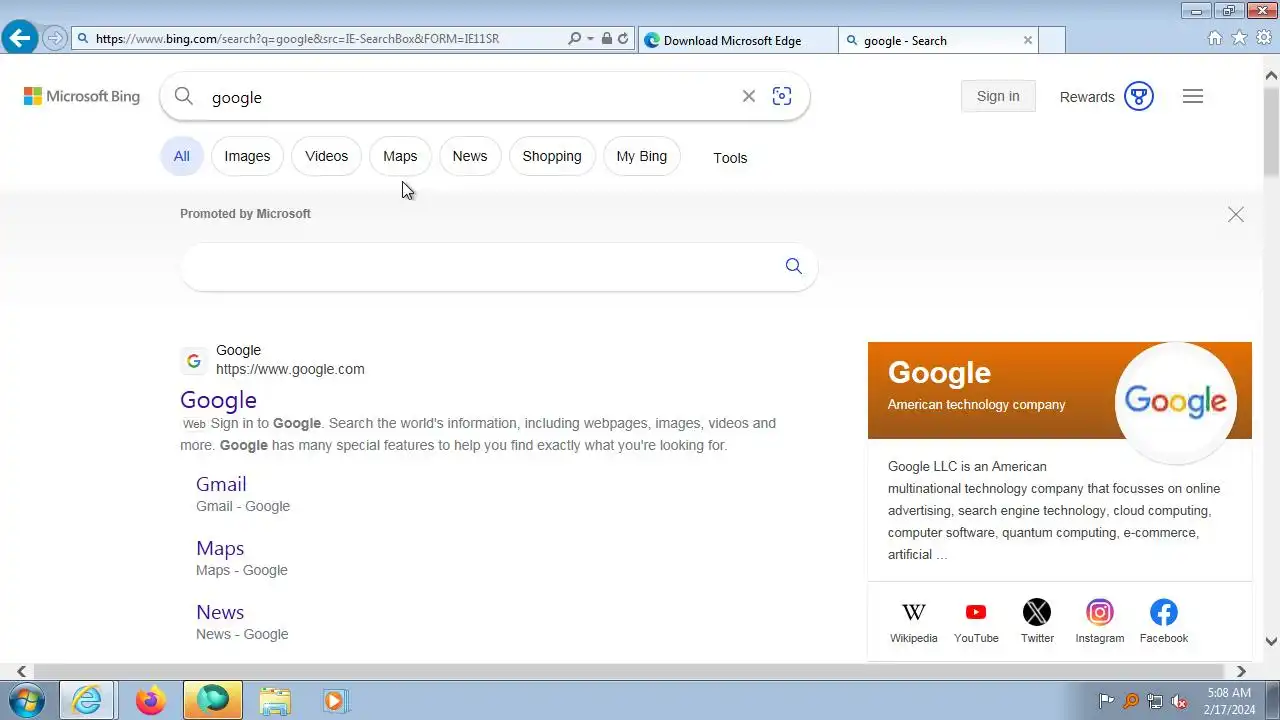This screenshot has width=1280, height=720.
Task: Select the All results filter
Action: click(182, 156)
